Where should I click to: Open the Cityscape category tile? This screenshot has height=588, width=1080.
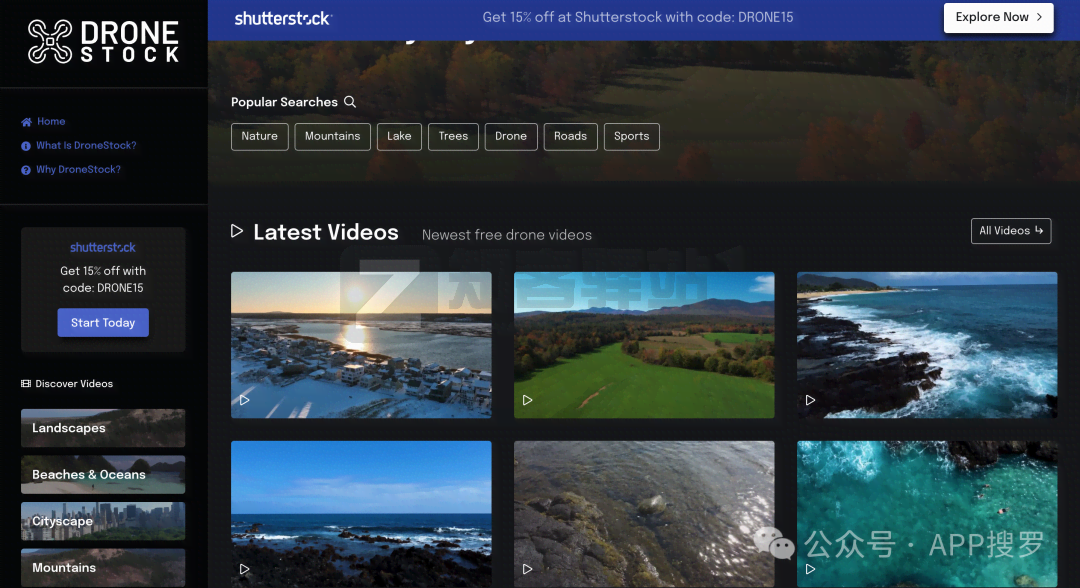coord(103,521)
